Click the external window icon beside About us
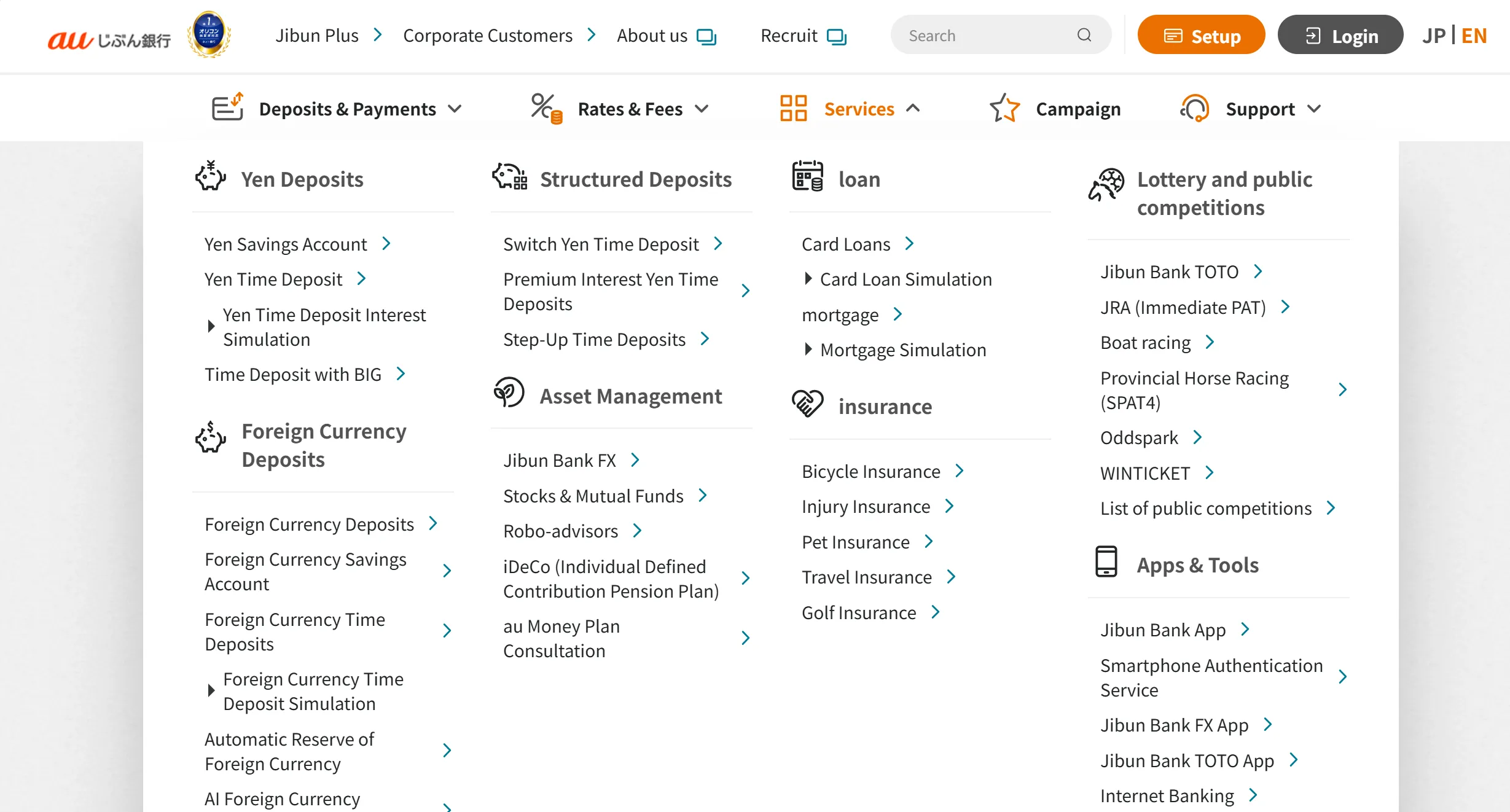Image resolution: width=1510 pixels, height=812 pixels. point(706,37)
